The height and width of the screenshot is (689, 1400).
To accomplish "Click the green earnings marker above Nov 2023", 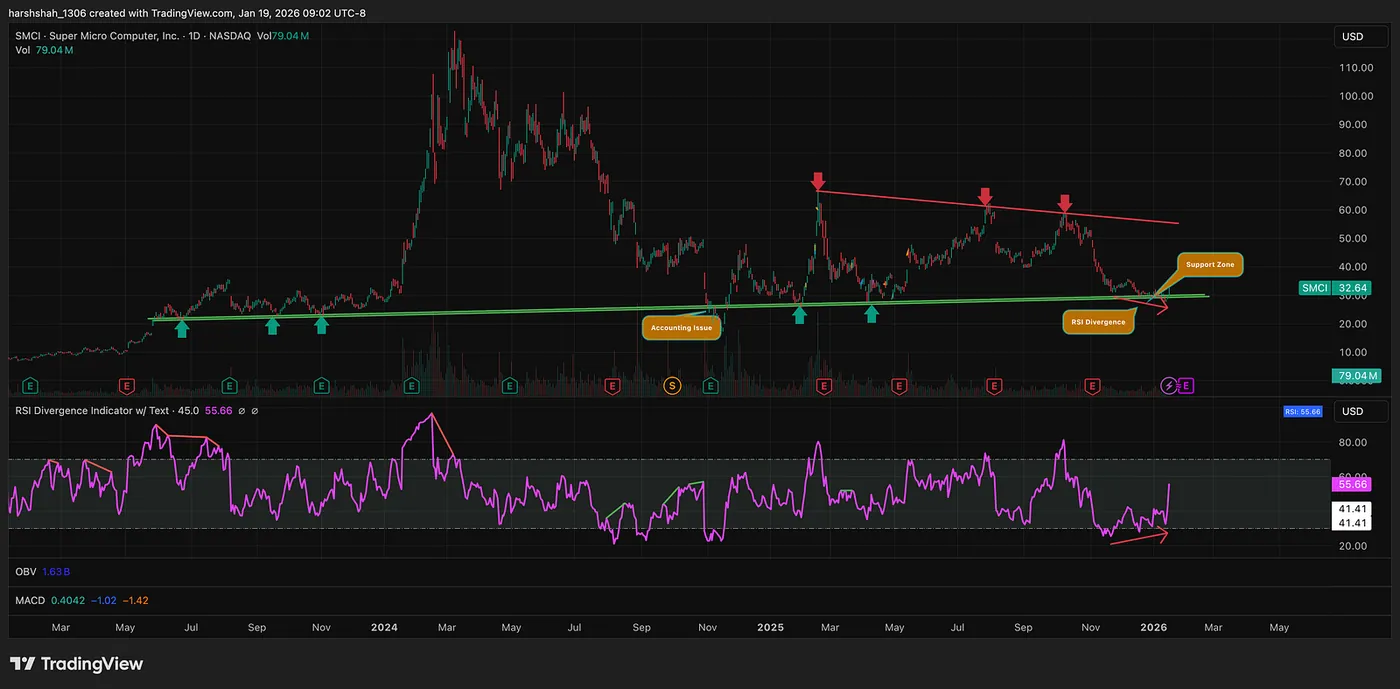I will (322, 385).
